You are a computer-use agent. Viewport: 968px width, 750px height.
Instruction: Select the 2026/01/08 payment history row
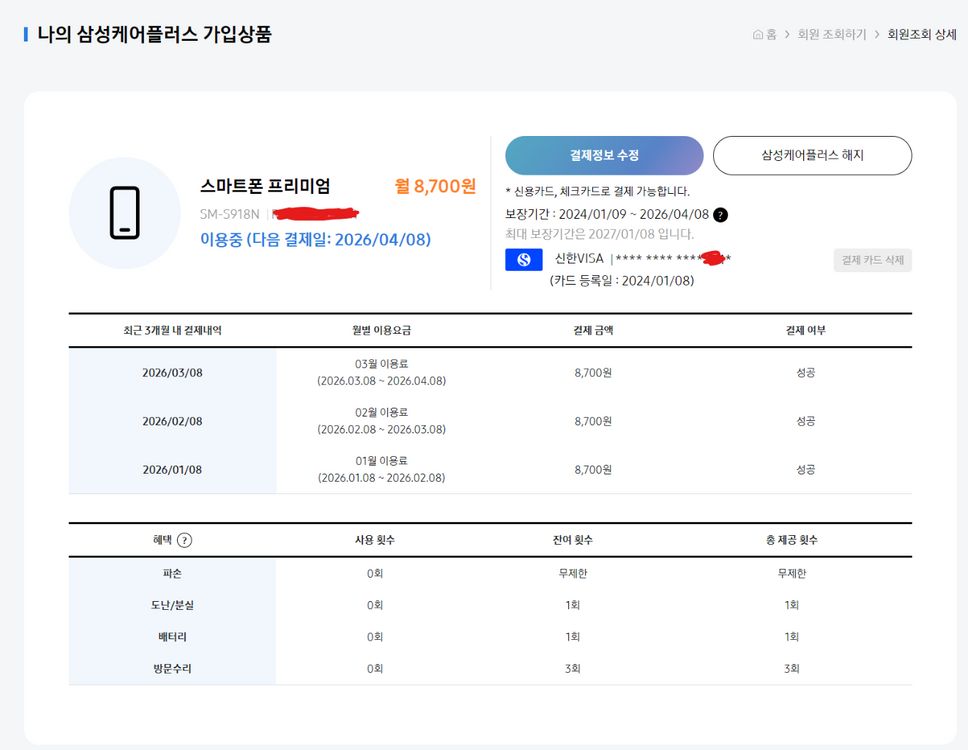(x=172, y=470)
